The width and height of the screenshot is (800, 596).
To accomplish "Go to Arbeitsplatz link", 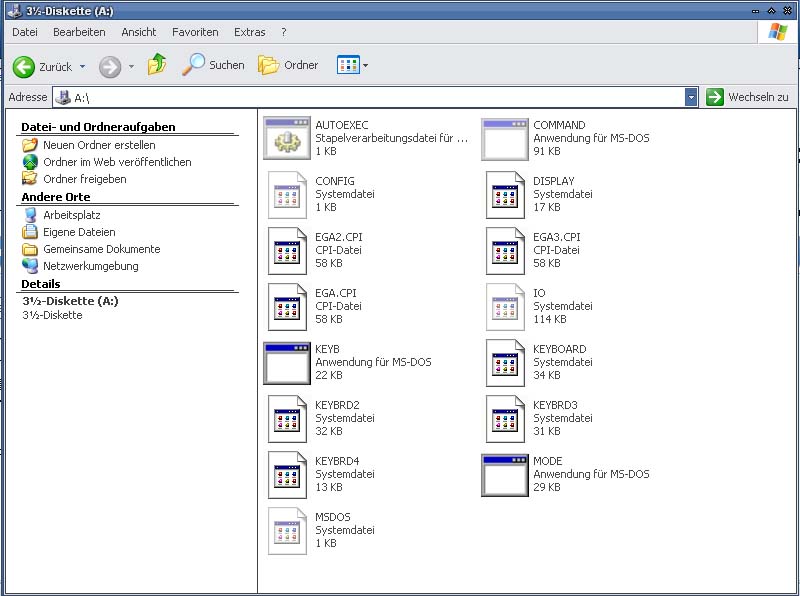I will [x=71, y=215].
